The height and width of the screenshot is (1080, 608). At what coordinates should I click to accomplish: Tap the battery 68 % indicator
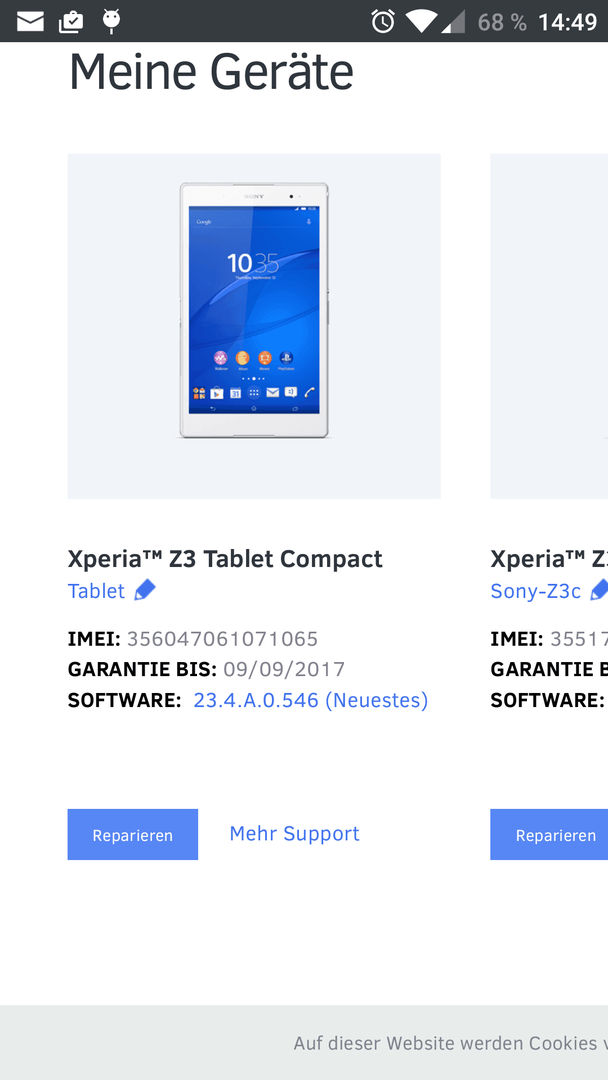click(x=502, y=22)
